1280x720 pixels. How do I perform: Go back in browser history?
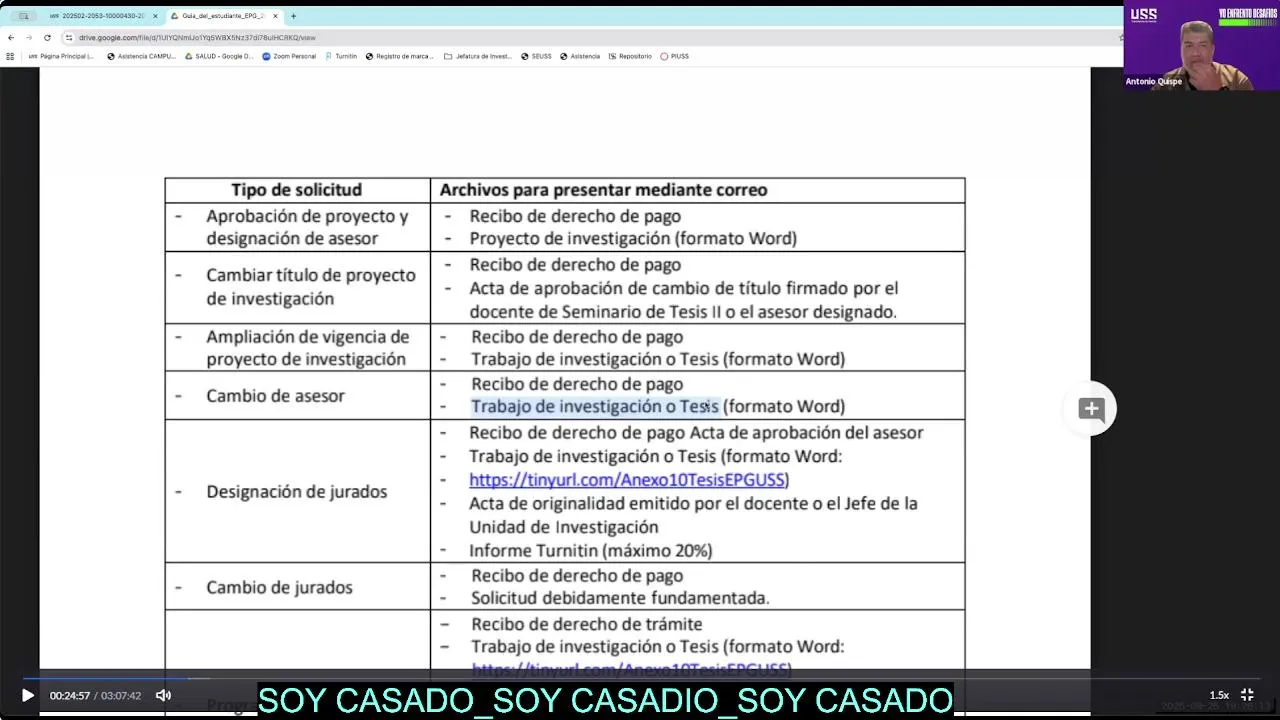[x=11, y=37]
